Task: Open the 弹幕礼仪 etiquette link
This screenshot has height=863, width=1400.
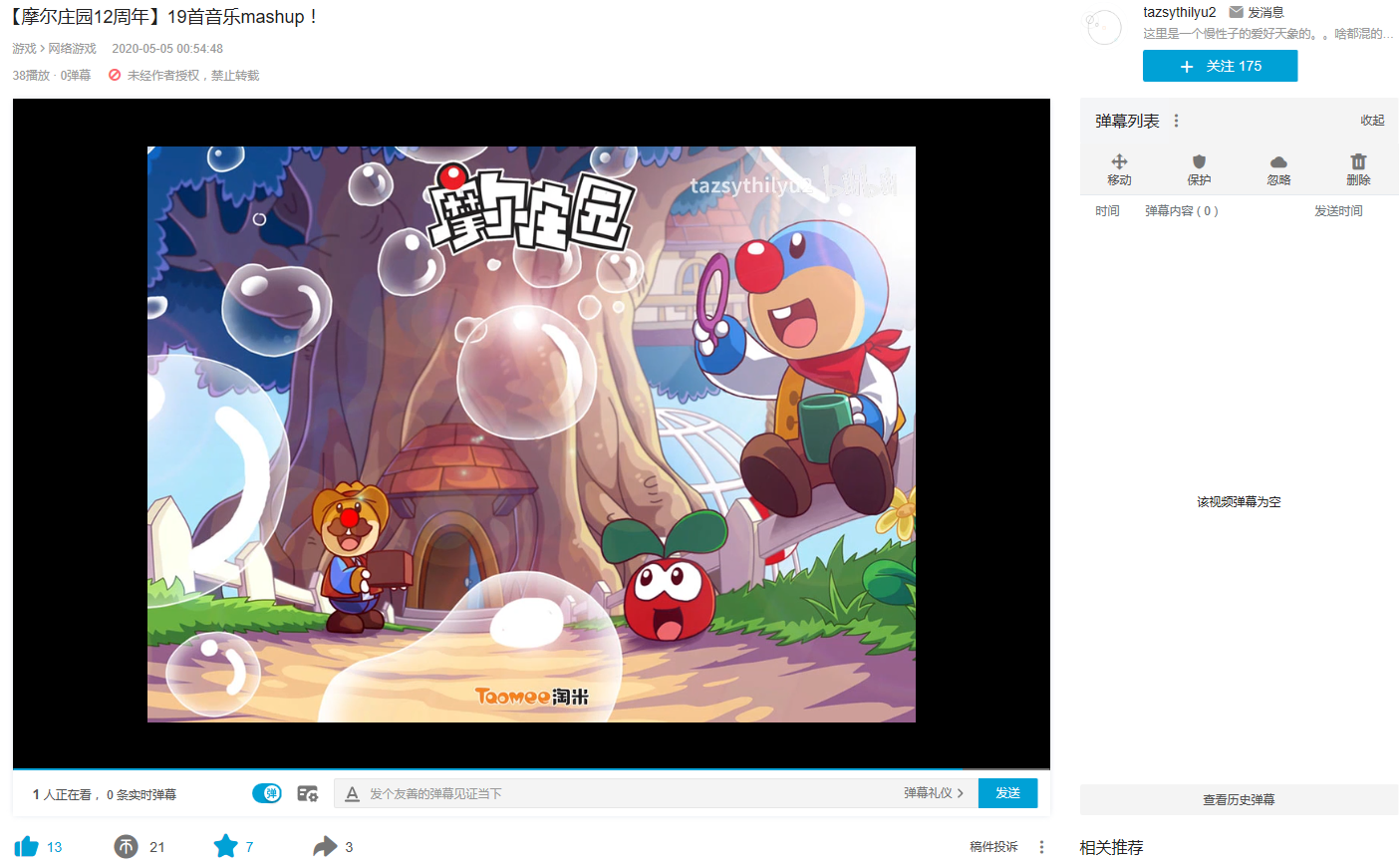Action: (x=934, y=793)
